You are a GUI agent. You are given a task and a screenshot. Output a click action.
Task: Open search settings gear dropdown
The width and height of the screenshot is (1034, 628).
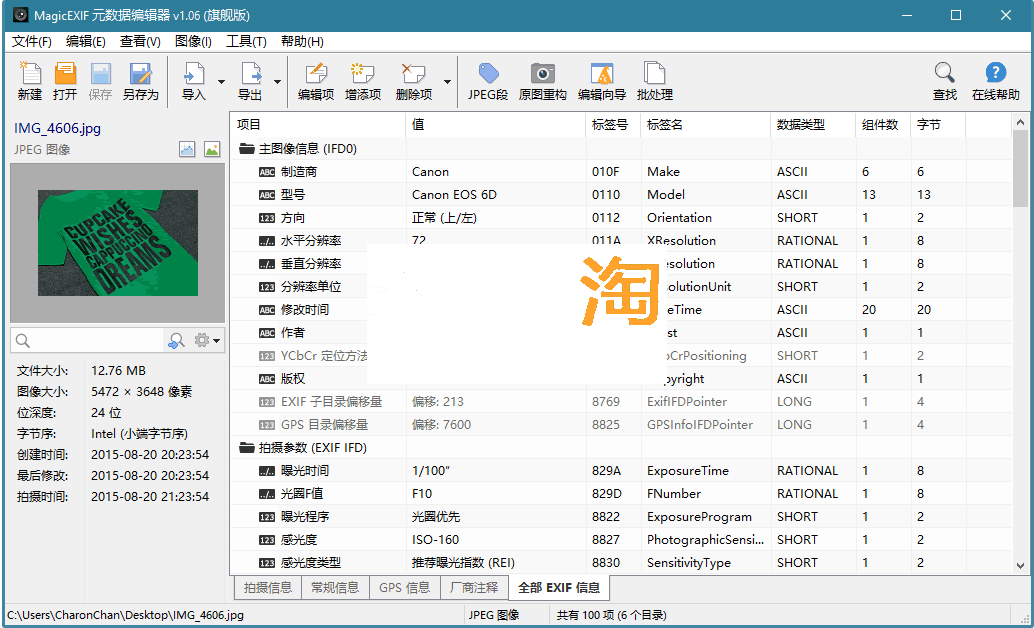pos(207,341)
